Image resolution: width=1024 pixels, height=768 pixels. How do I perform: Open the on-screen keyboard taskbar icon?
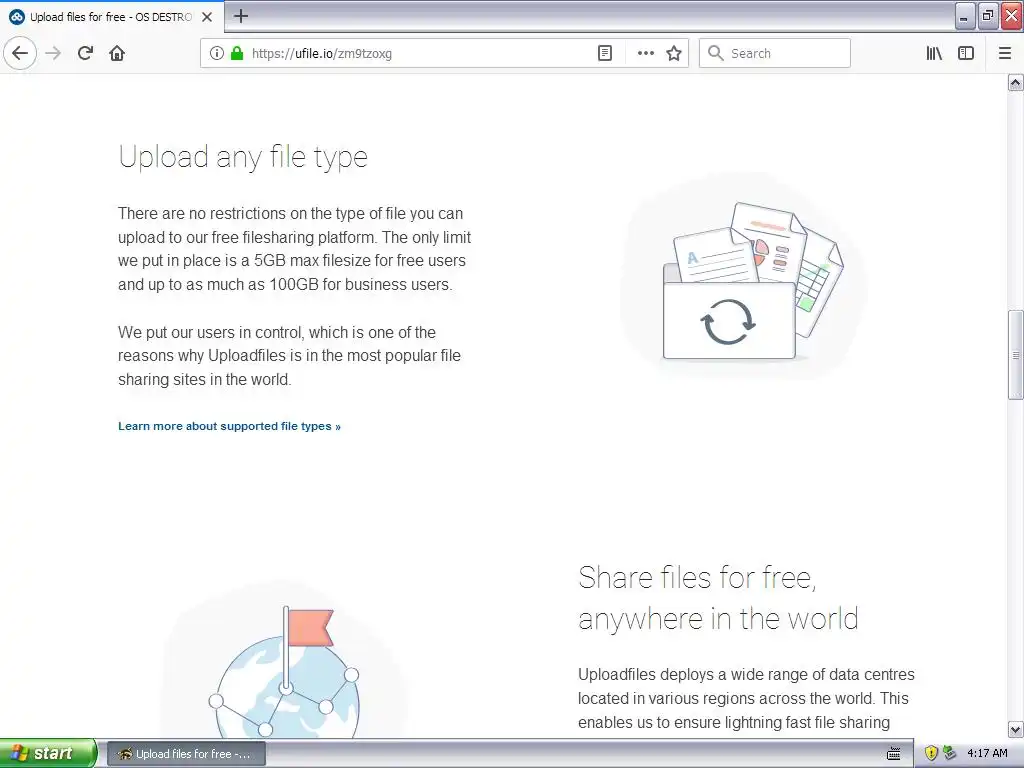pos(893,754)
